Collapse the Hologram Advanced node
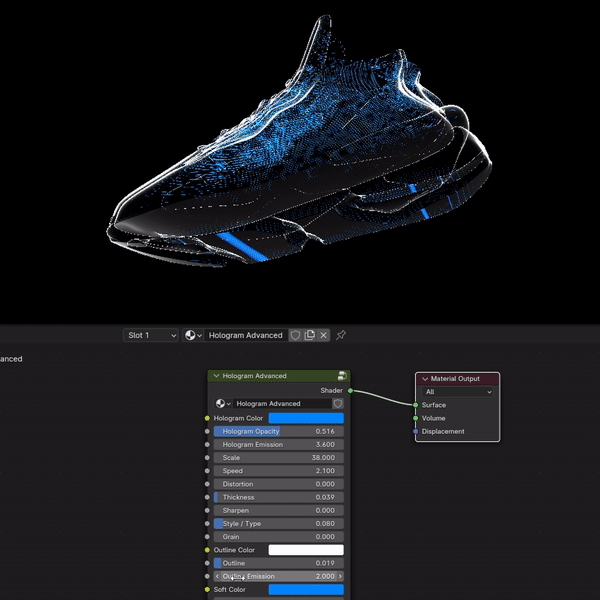The image size is (600, 600). coord(216,376)
